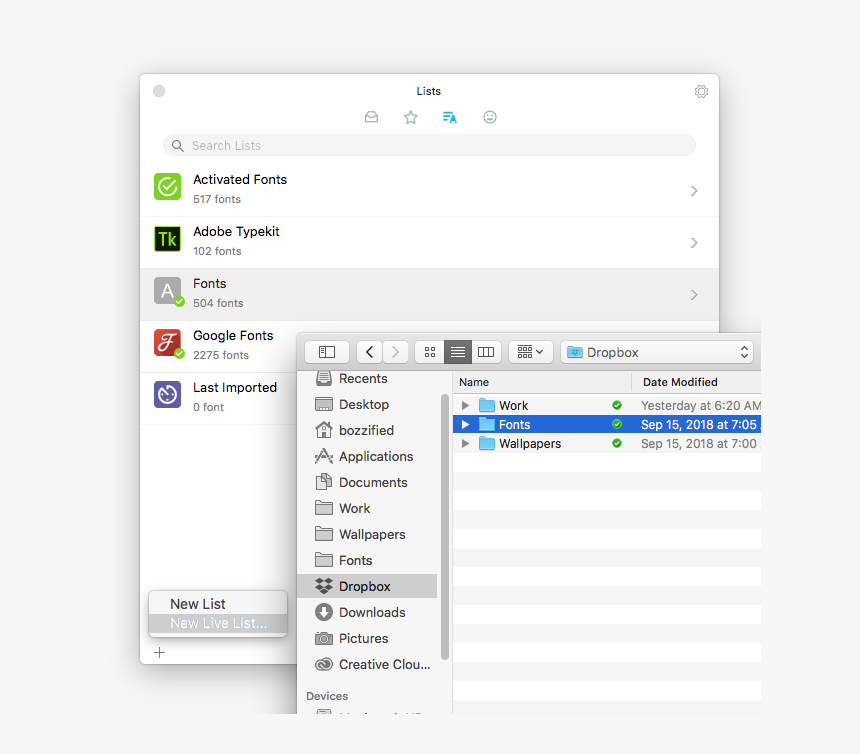Click the Last Imported clock icon
Viewport: 860px width, 754px height.
click(x=167, y=395)
